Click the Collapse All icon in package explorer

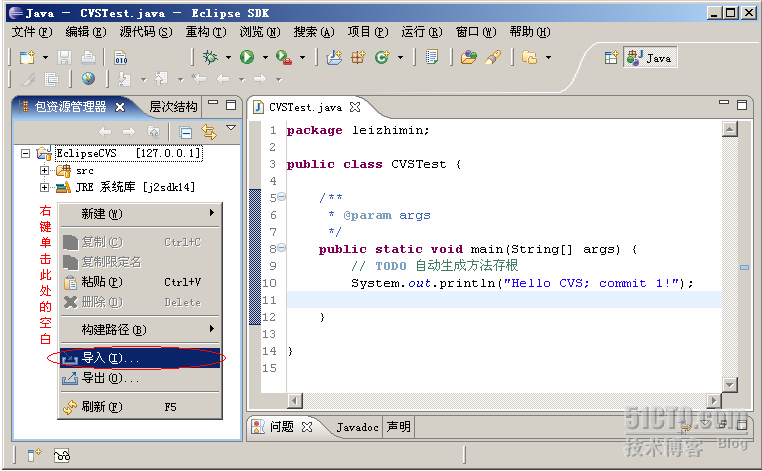186,131
